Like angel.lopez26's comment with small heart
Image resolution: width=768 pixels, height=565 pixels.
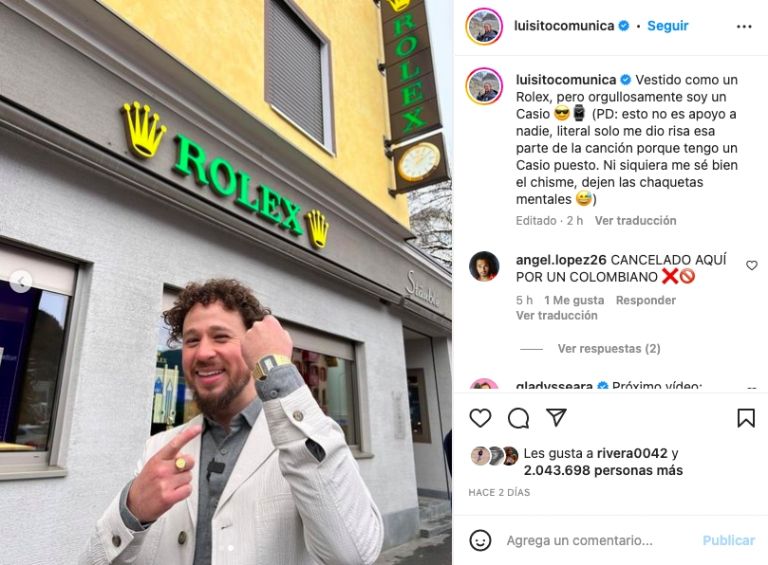[x=751, y=265]
